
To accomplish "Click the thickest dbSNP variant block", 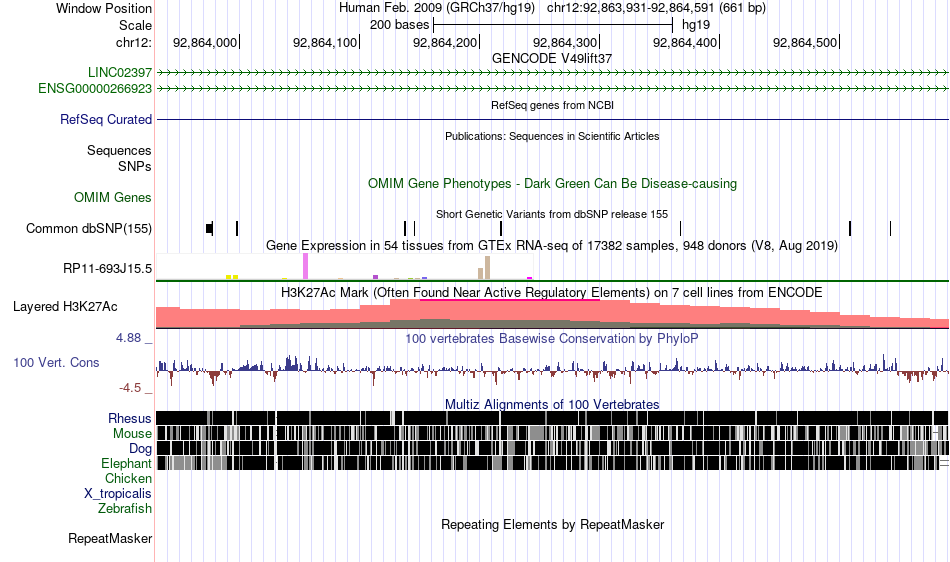I will [x=210, y=228].
